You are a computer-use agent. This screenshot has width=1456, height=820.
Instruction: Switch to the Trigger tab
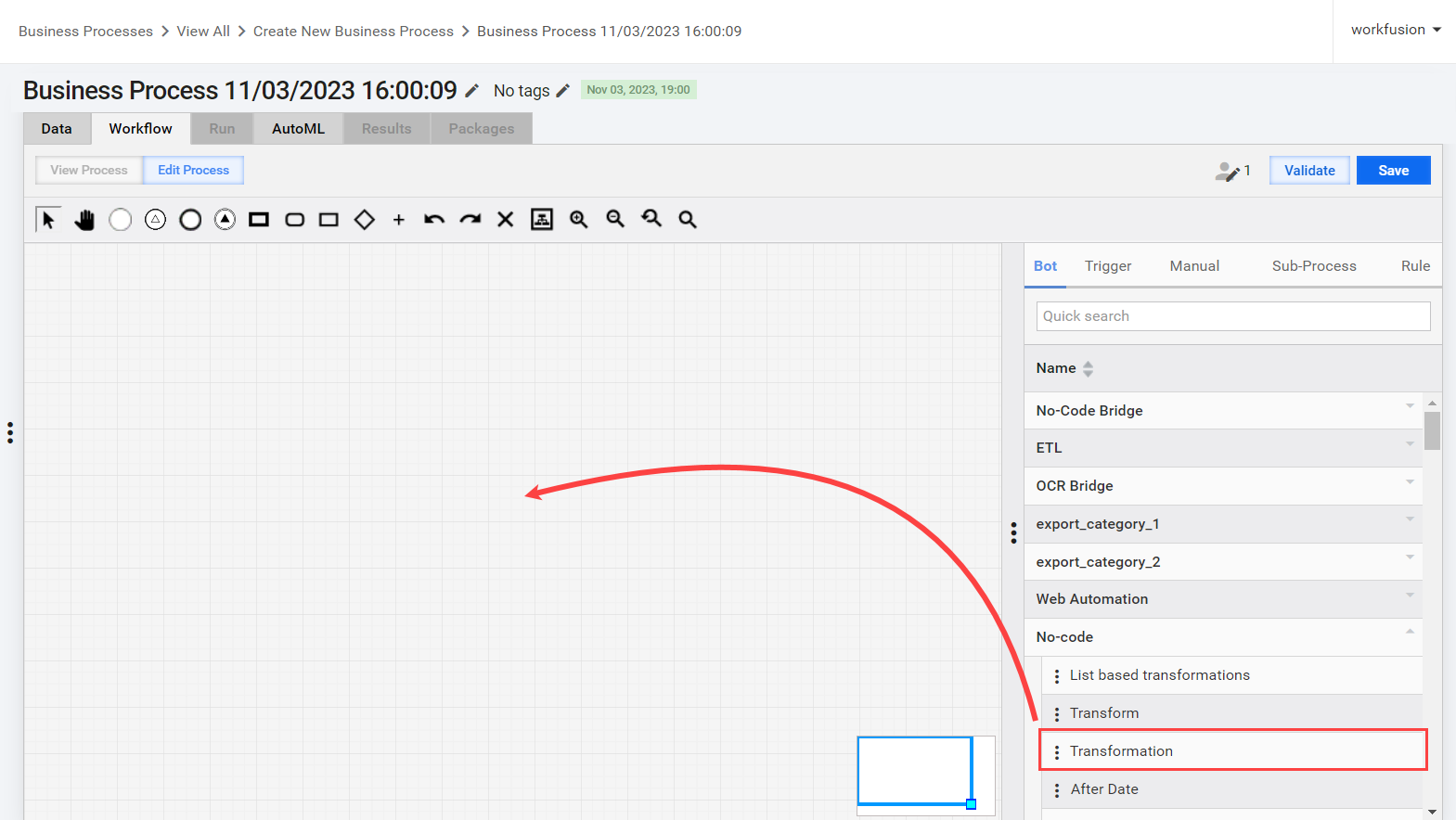(x=1108, y=266)
